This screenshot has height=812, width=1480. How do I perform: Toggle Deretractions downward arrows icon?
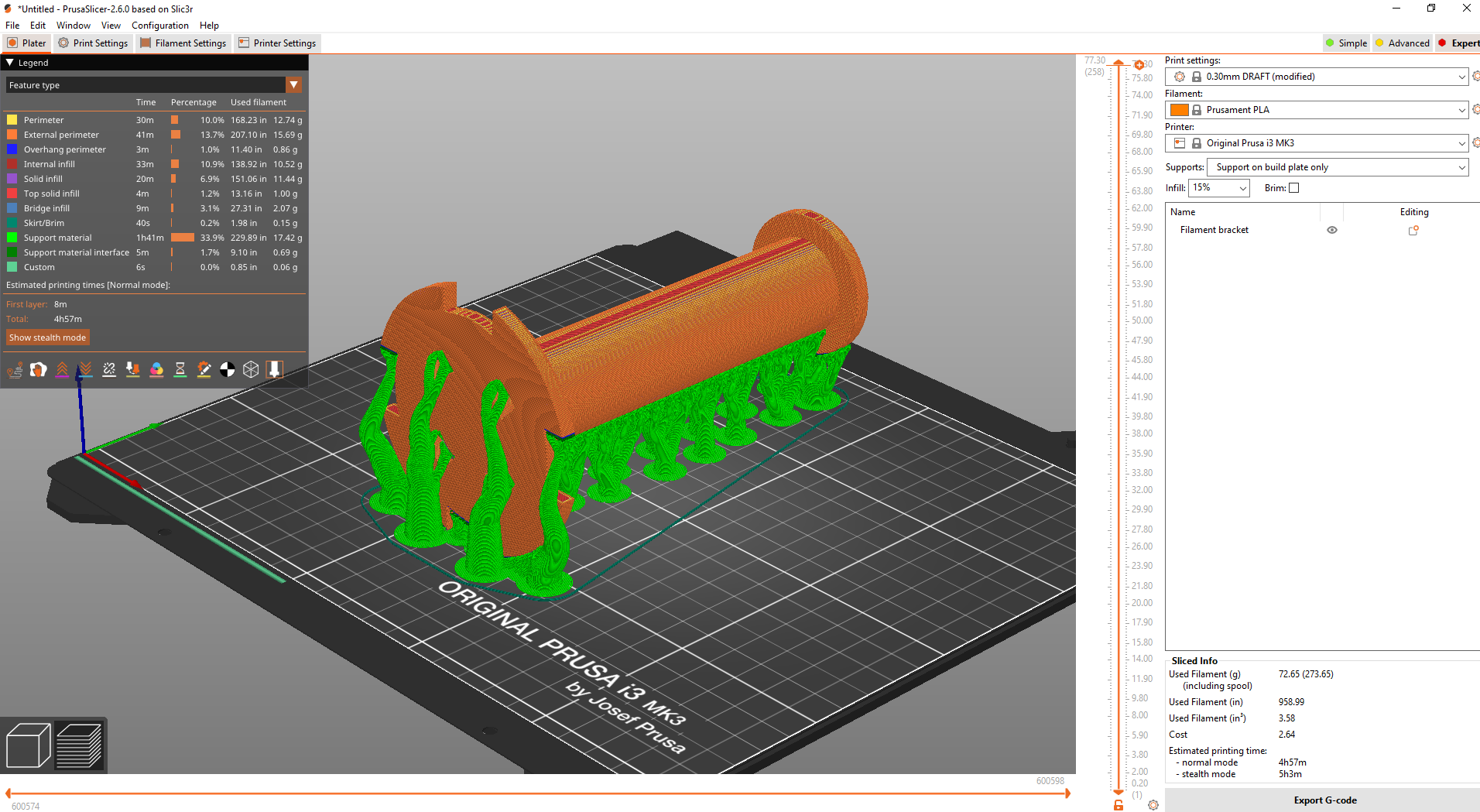86,370
